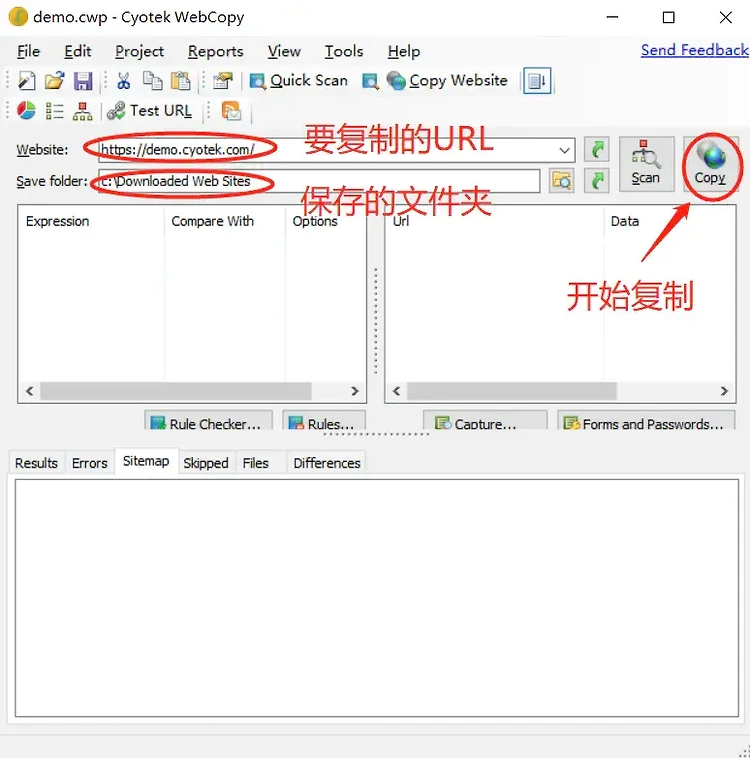
Task: Select the Sitemap tab
Action: click(146, 461)
